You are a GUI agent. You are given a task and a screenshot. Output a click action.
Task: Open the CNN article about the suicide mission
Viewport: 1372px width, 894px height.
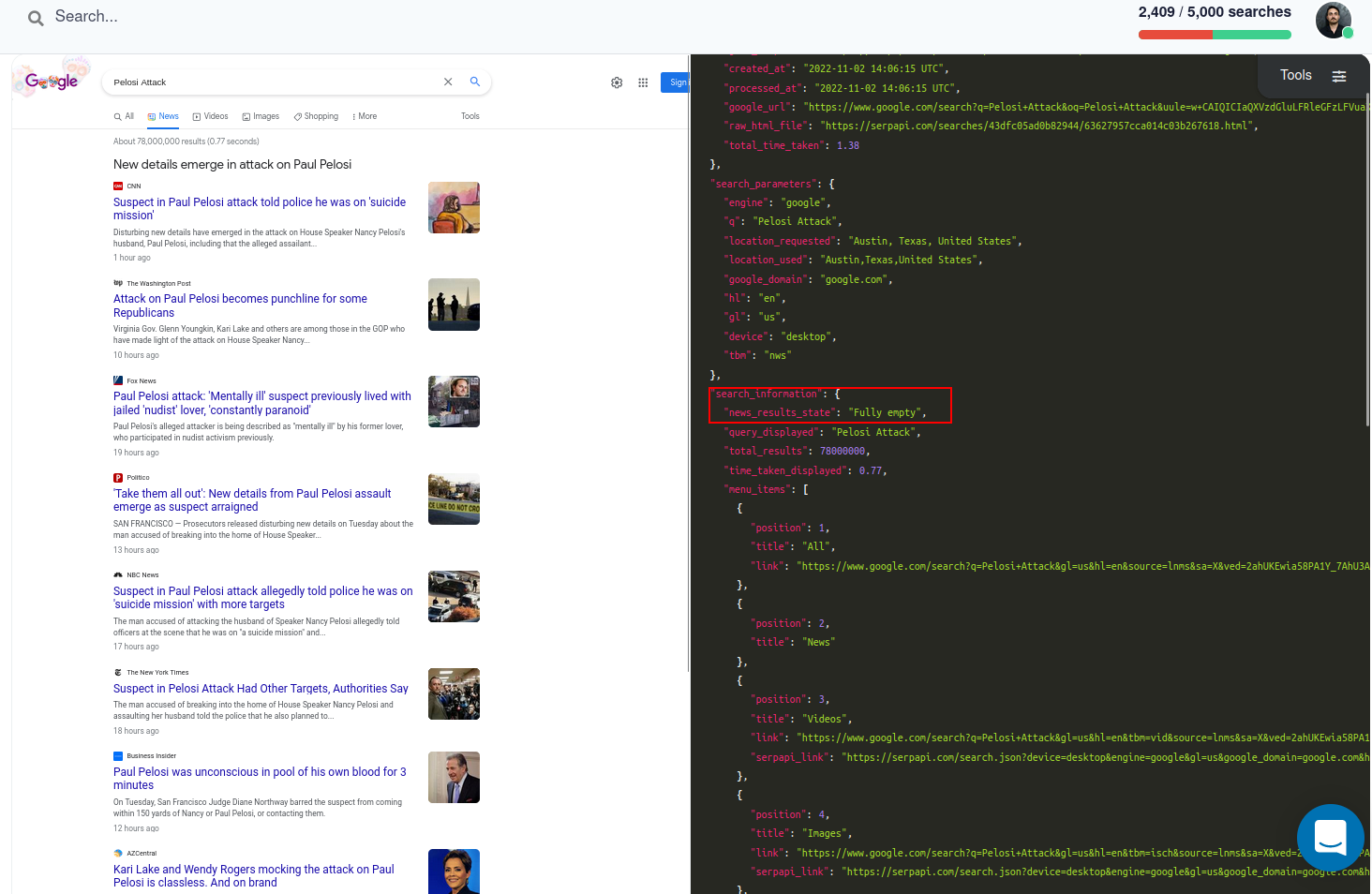click(260, 208)
